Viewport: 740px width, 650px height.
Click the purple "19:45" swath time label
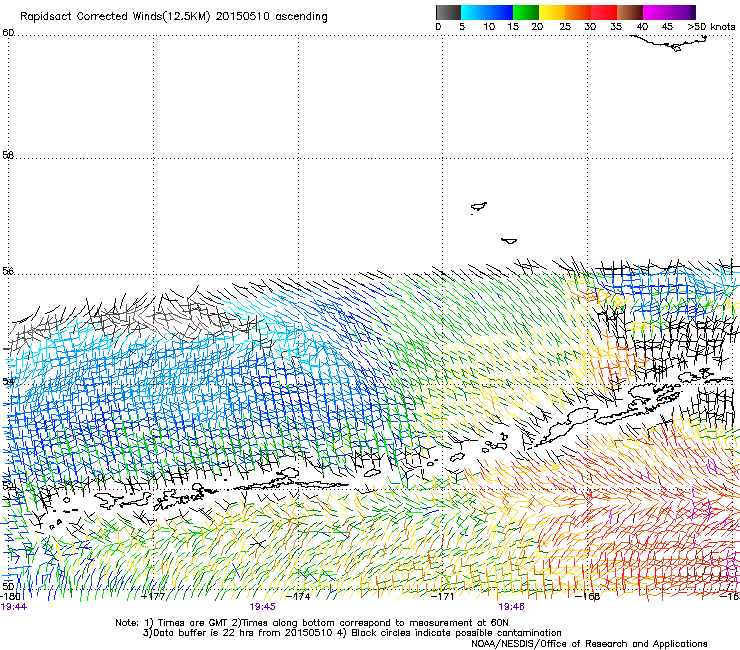click(262, 607)
